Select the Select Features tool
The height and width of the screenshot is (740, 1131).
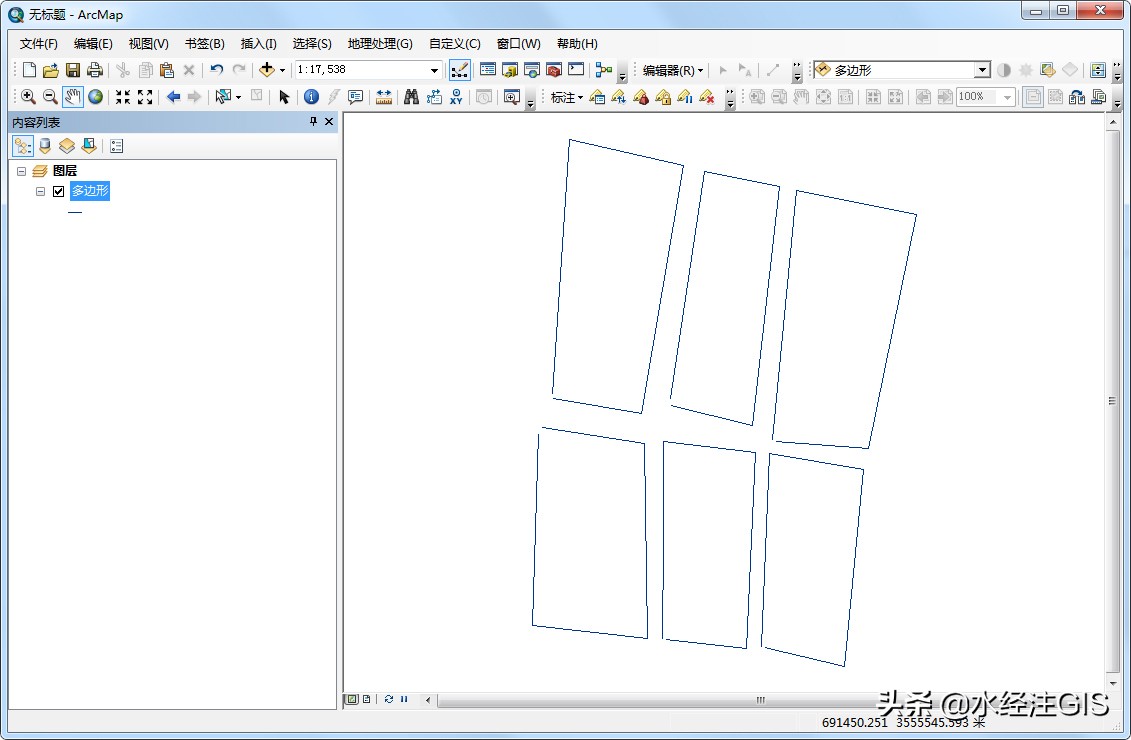click(223, 97)
